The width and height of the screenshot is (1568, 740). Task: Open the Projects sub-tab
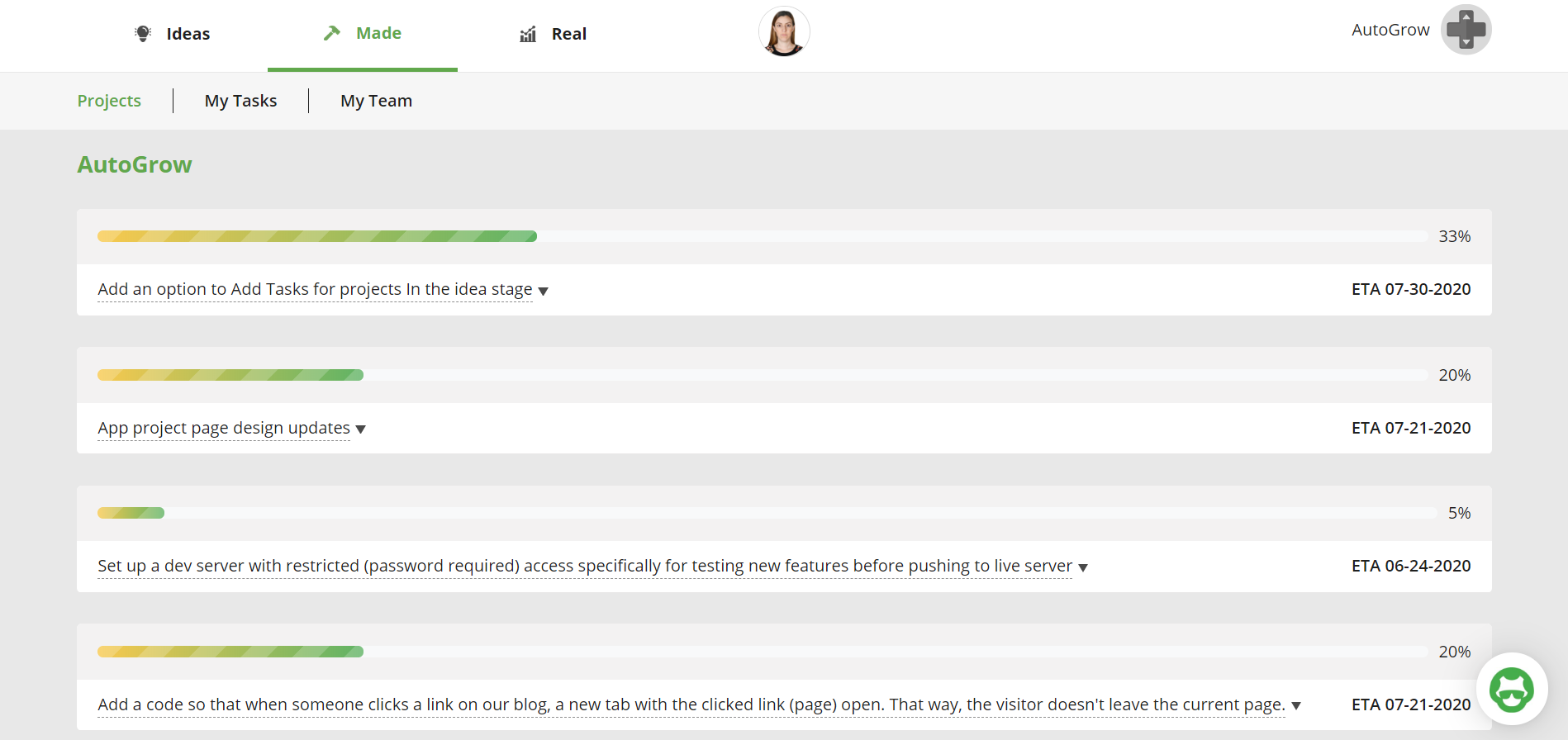click(109, 101)
